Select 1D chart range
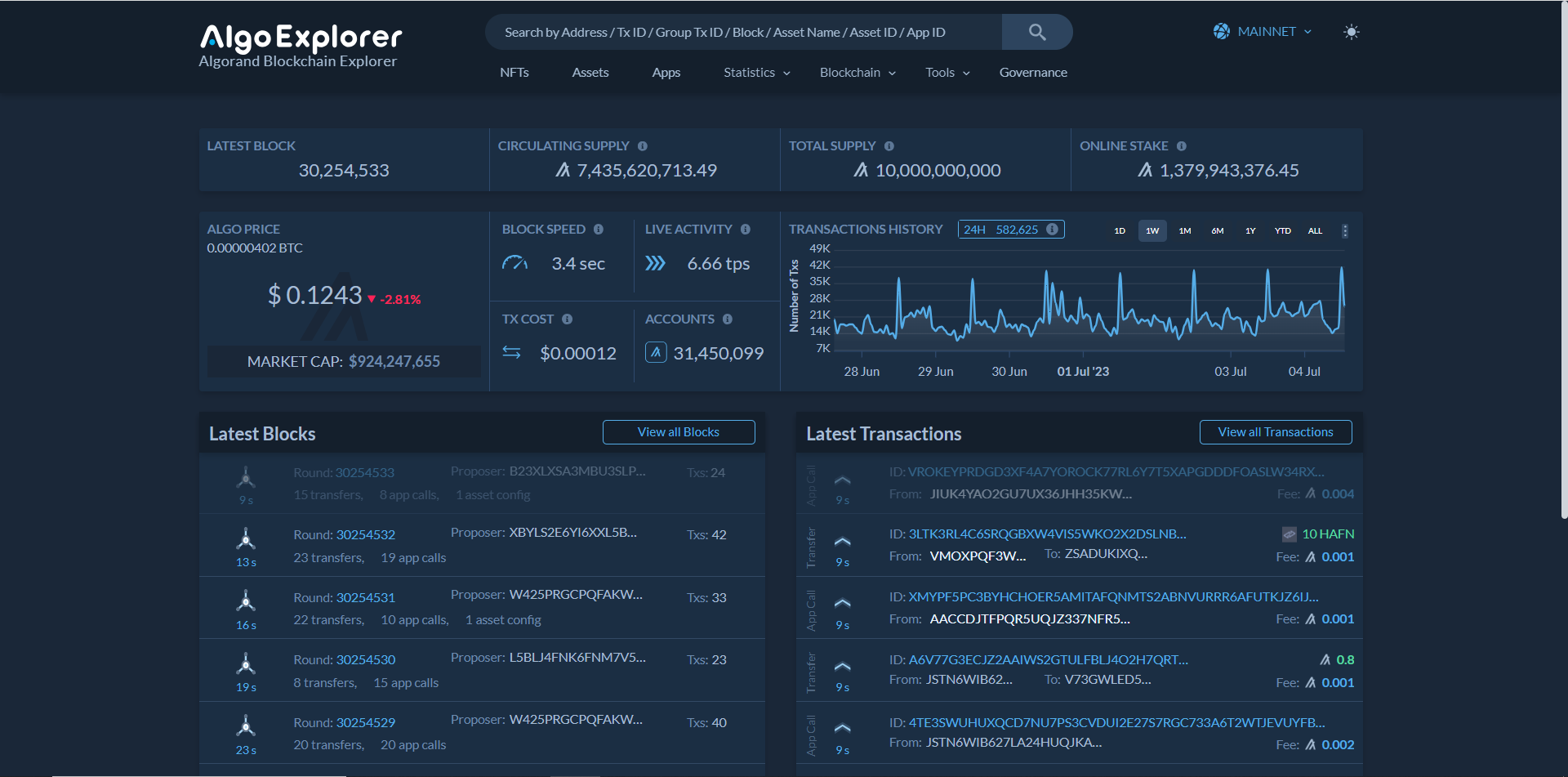The image size is (1568, 777). (x=1120, y=231)
